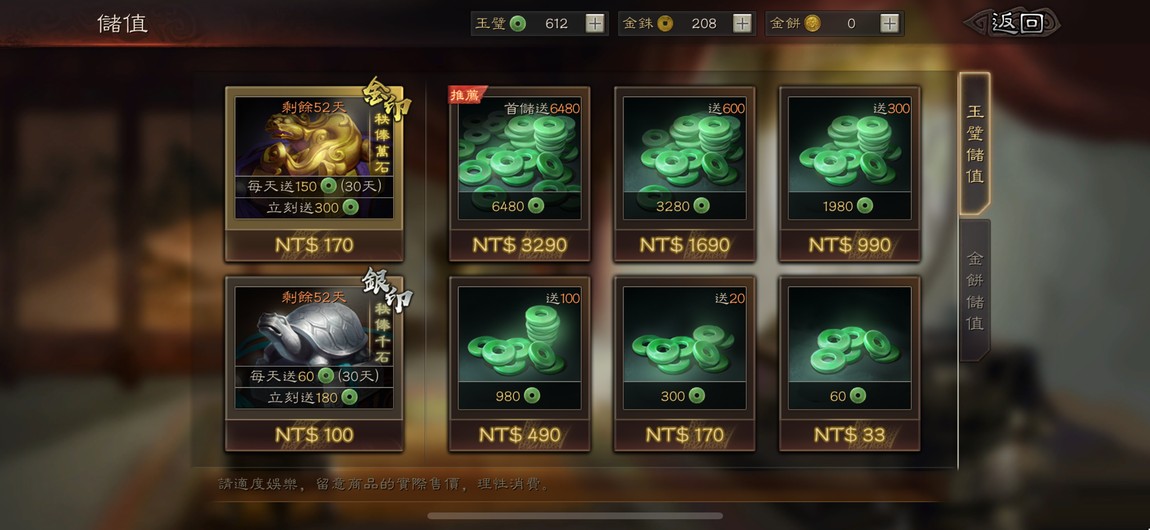Image resolution: width=1150 pixels, height=530 pixels.
Task: Purchase the 3280 jade pack for NT$ 1690
Action: click(x=684, y=245)
